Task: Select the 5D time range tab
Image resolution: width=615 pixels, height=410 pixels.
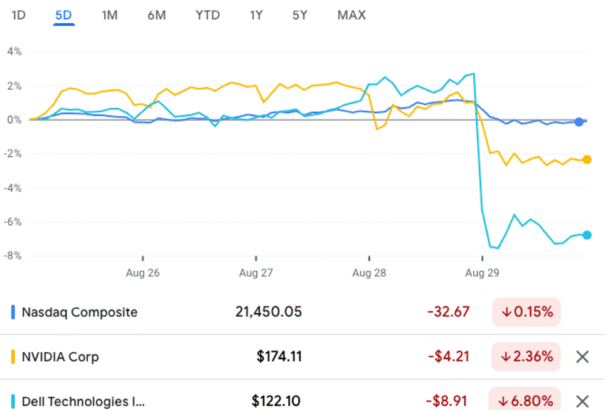Action: click(64, 15)
